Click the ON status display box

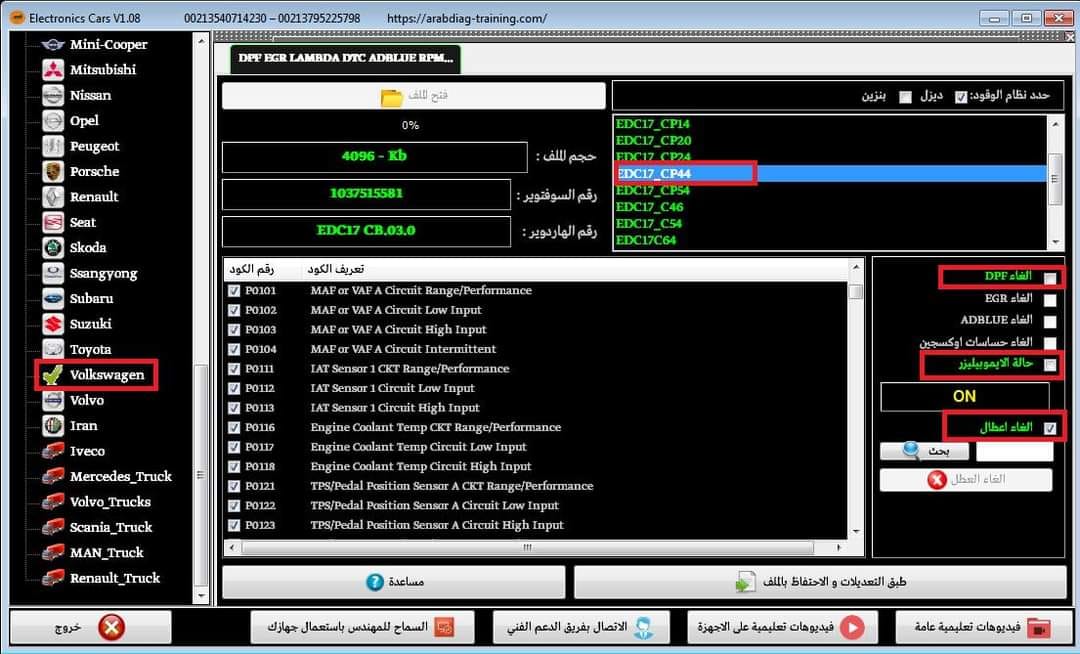pos(964,397)
